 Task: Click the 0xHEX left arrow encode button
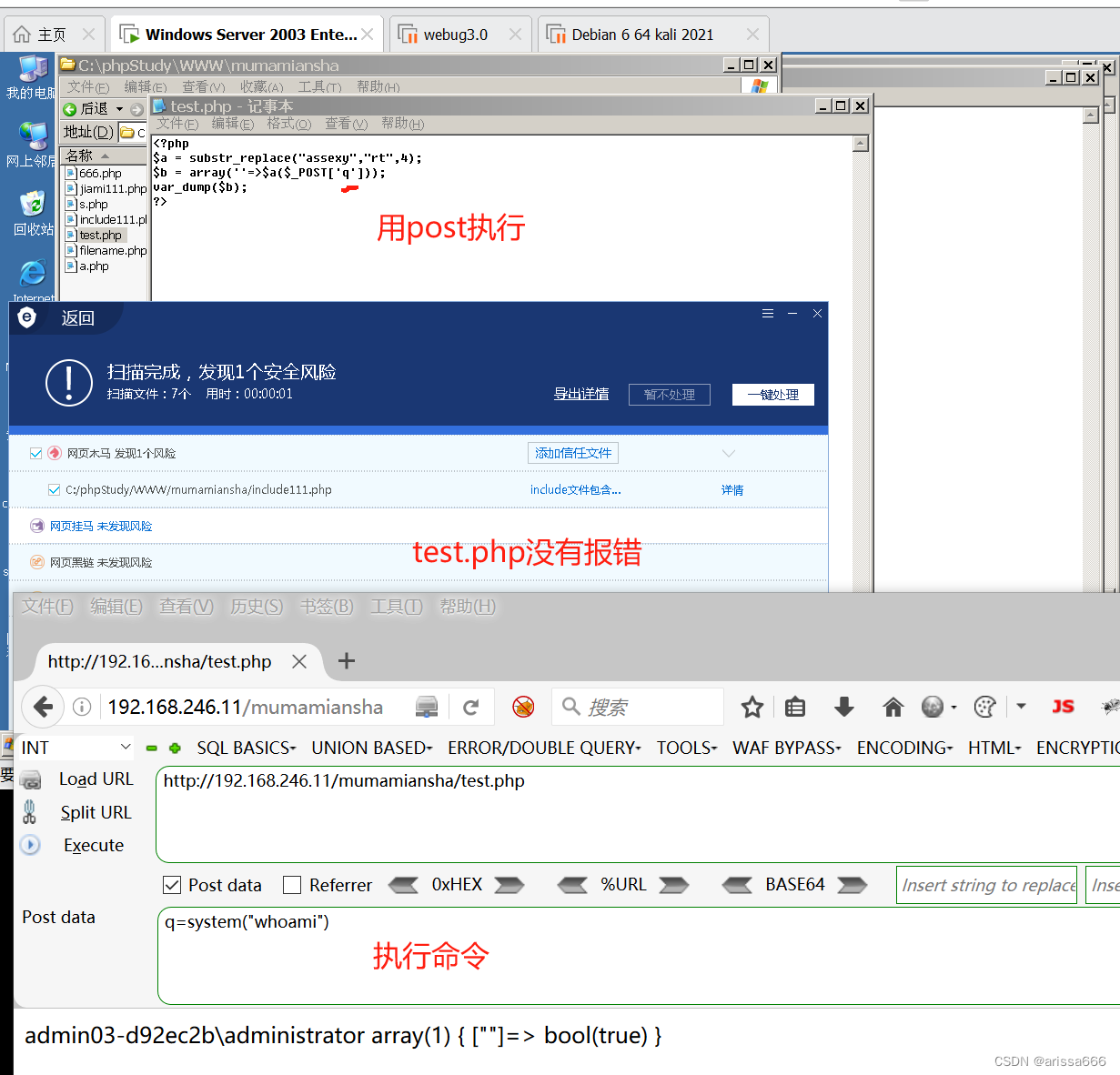click(x=403, y=885)
